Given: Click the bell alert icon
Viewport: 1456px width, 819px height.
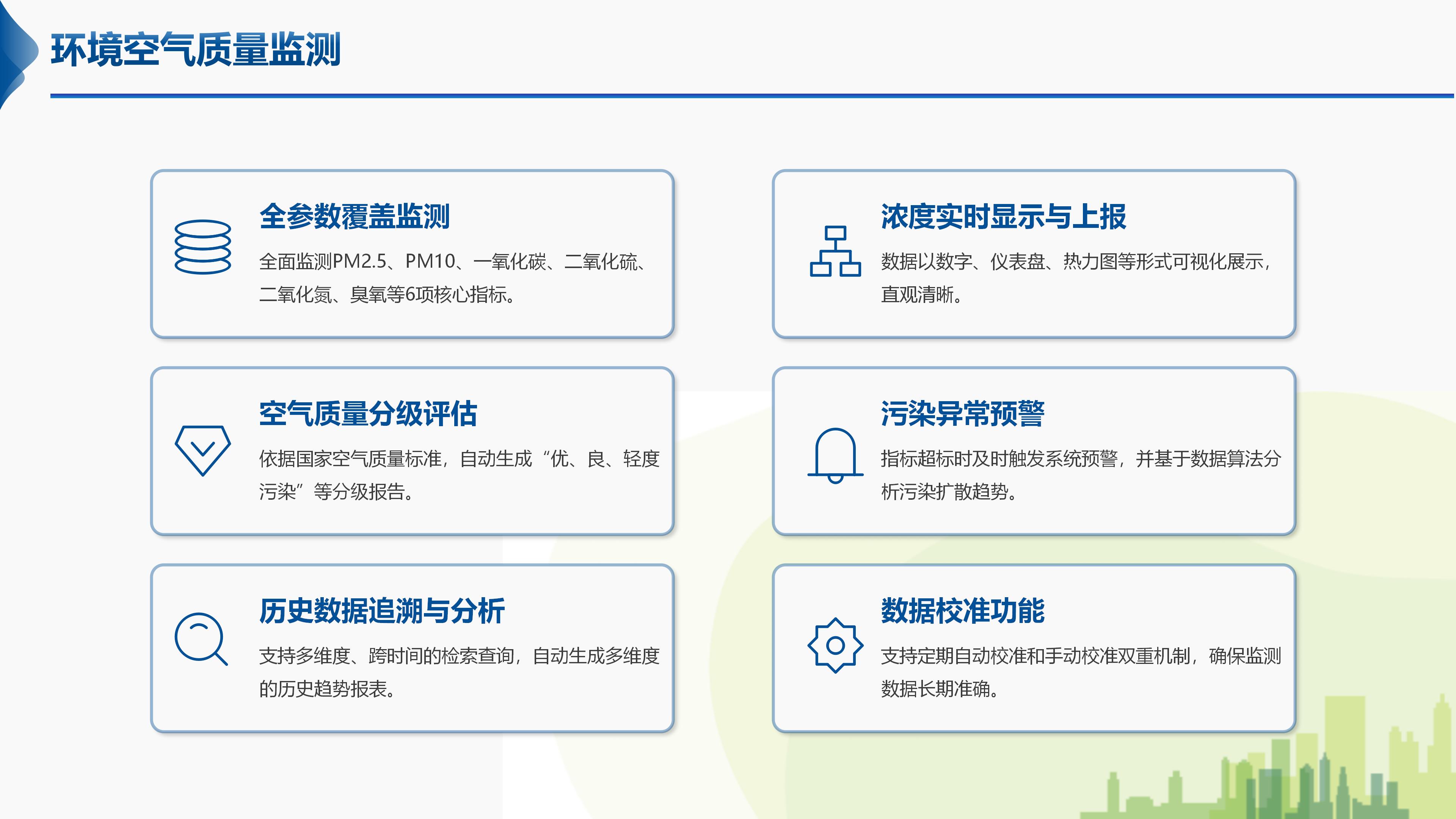Looking at the screenshot, I should (835, 455).
